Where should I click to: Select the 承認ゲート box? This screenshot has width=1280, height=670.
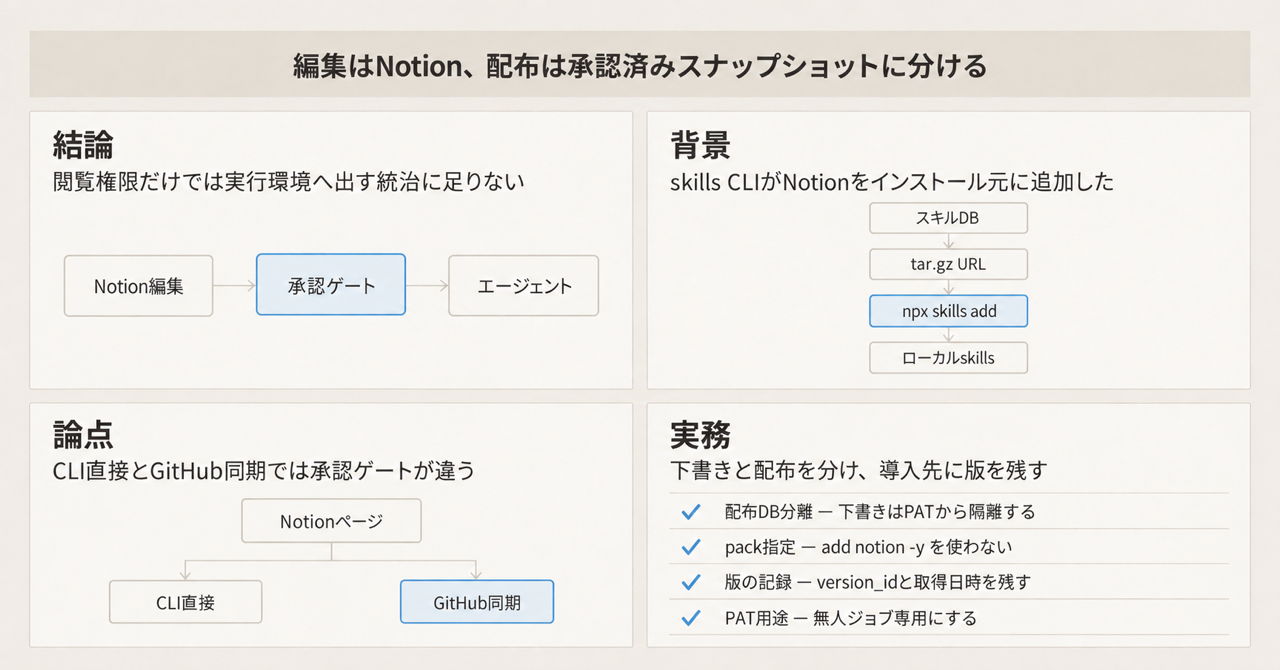coord(331,285)
